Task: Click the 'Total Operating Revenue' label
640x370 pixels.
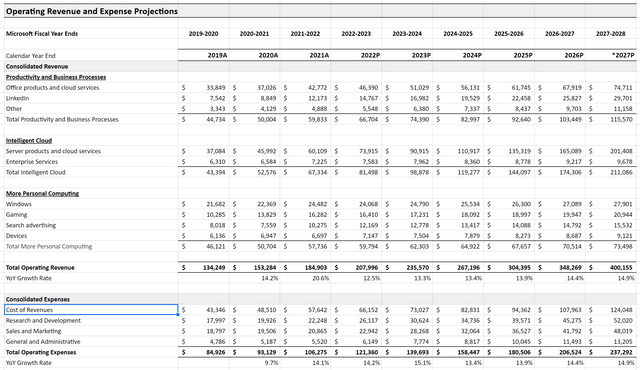Action: pos(40,268)
